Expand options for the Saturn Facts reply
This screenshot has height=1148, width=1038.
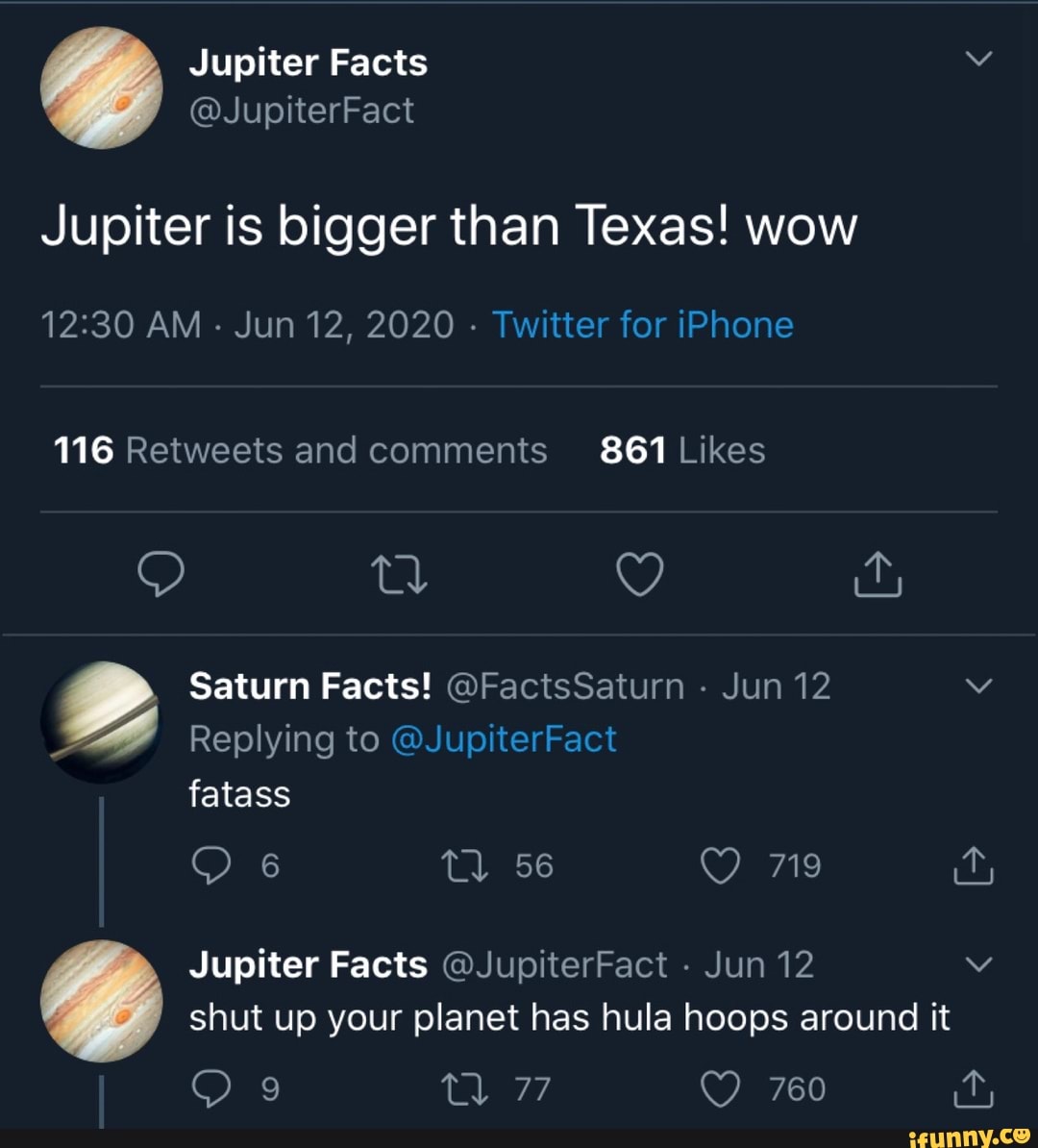click(978, 685)
